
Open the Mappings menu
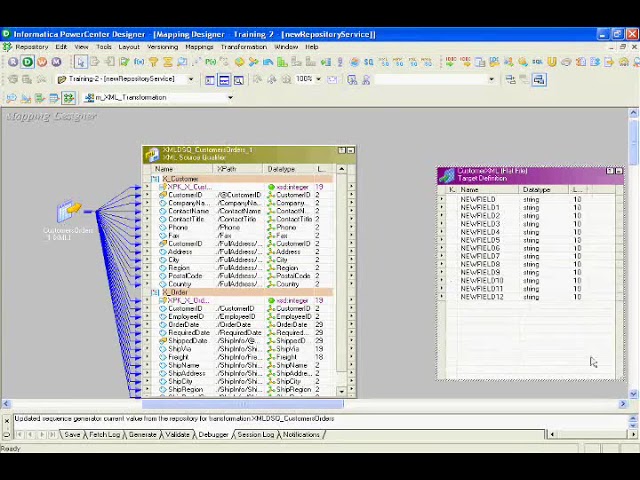(199, 47)
